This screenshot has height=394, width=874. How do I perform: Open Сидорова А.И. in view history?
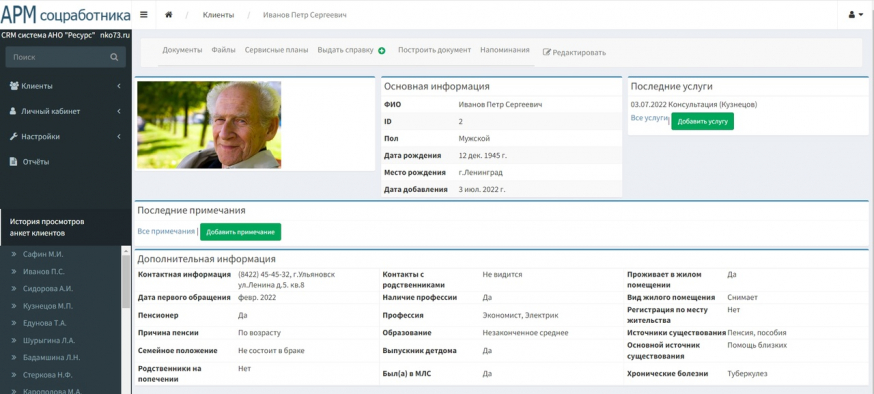[48, 289]
